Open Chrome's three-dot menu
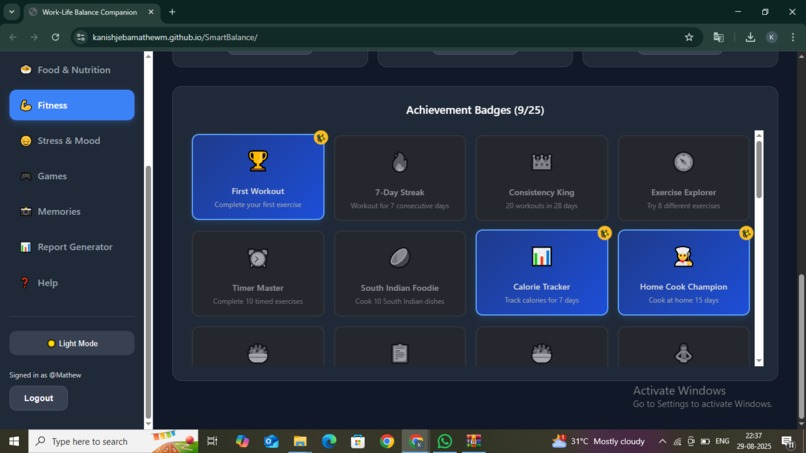The width and height of the screenshot is (806, 453). pos(793,37)
